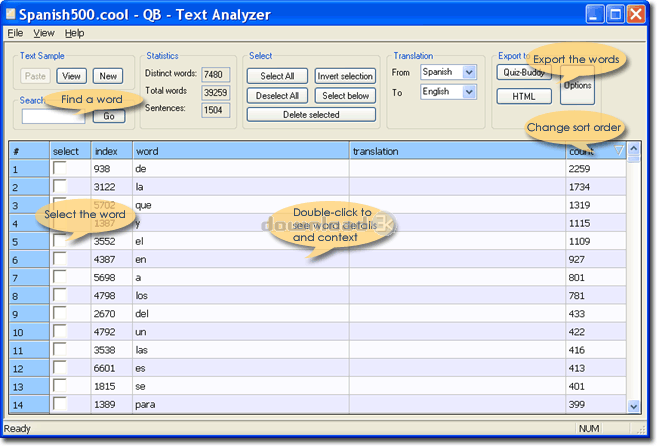Click Invert selection button
658x446 pixels.
point(345,76)
